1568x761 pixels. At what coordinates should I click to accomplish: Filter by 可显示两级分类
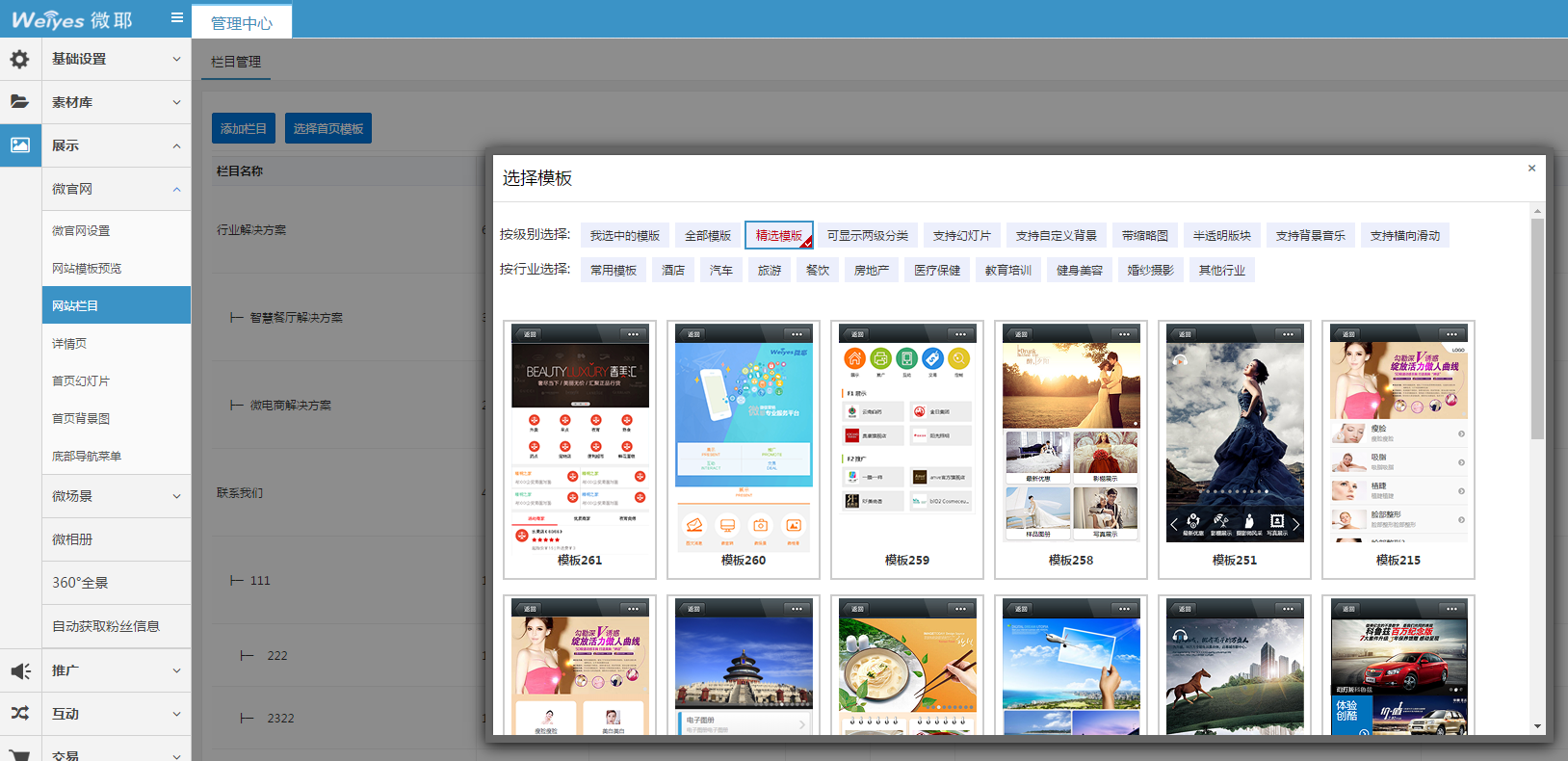868,235
